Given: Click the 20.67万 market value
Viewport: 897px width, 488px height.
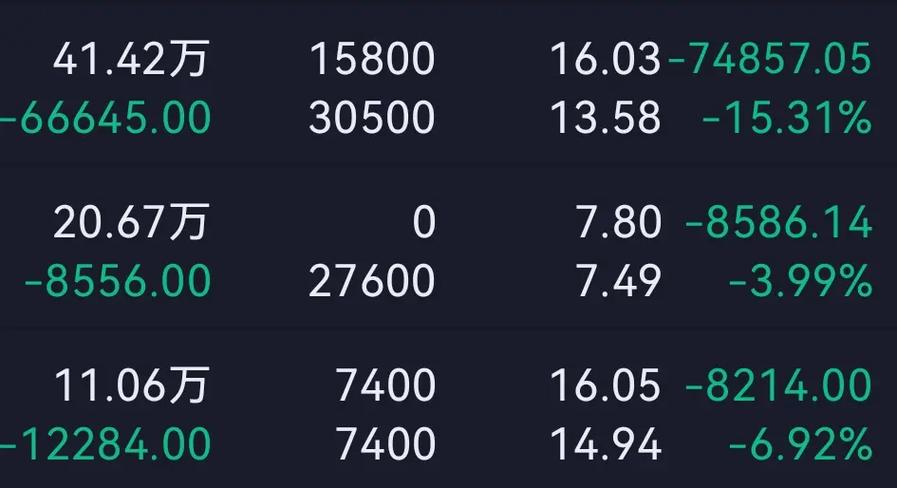Looking at the screenshot, I should click(130, 222).
